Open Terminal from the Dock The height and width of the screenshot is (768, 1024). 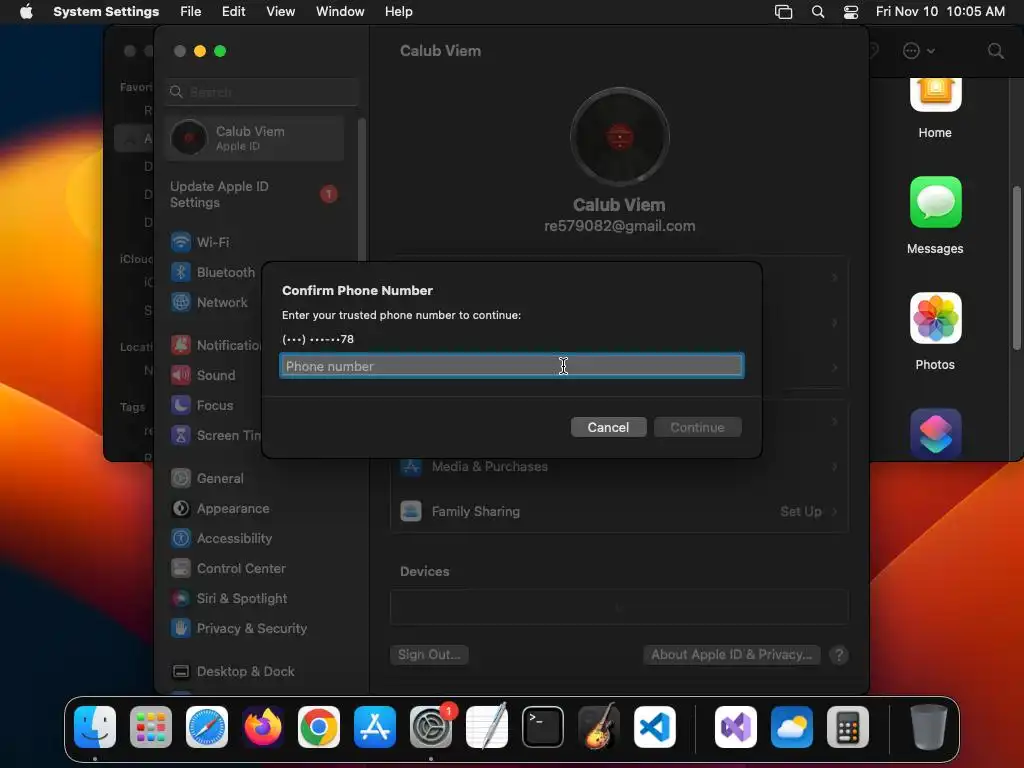click(x=543, y=727)
